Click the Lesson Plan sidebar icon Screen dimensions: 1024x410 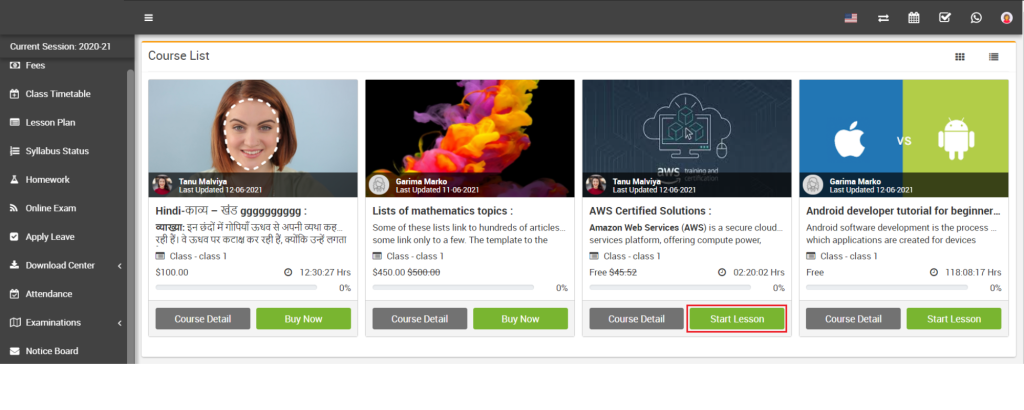(x=14, y=123)
